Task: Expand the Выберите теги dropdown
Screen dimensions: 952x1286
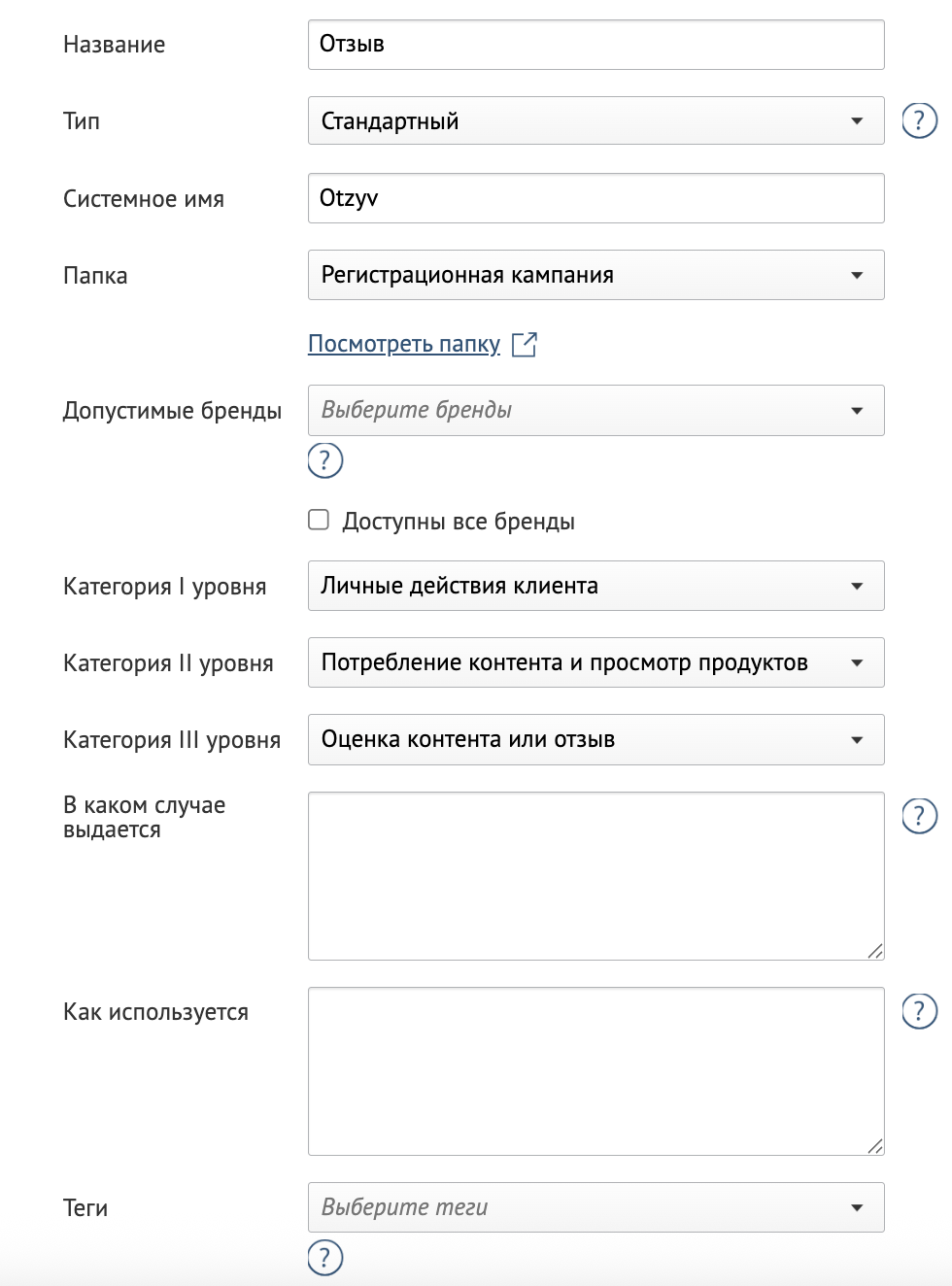Action: pos(596,1207)
